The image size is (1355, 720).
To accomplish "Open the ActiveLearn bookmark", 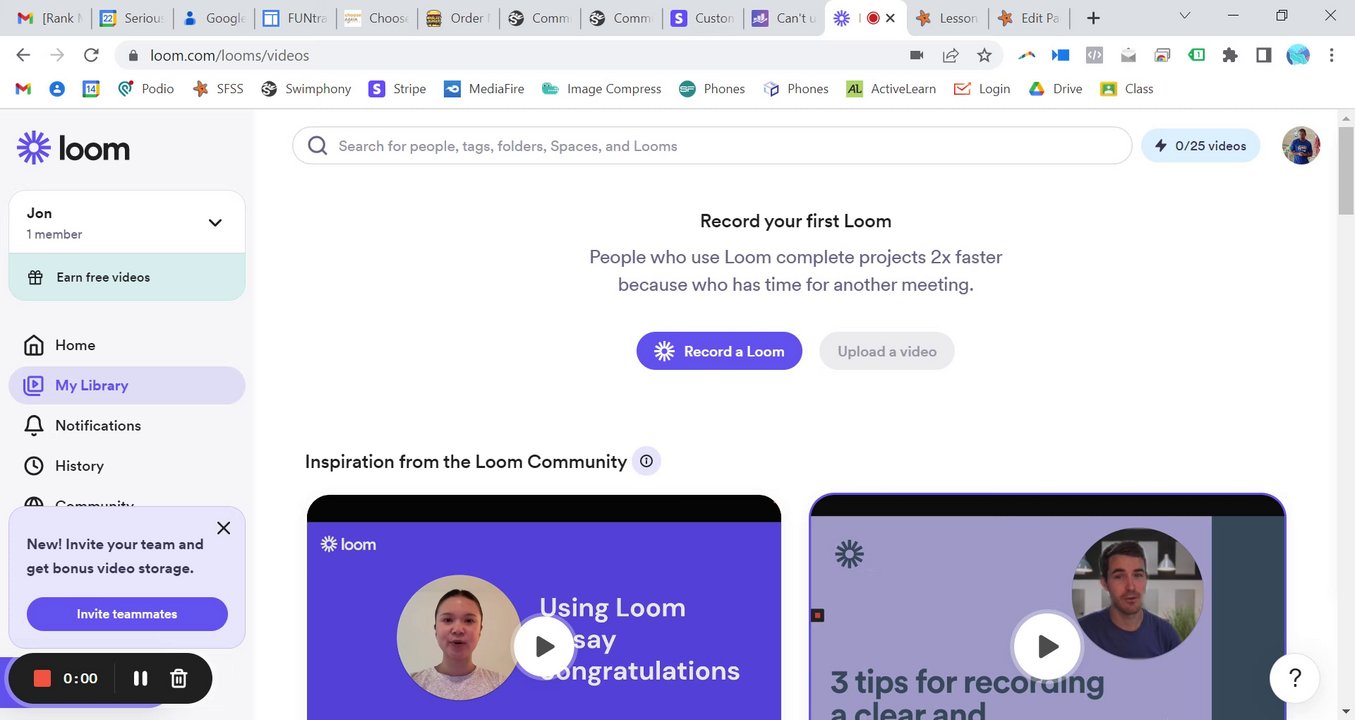I will point(891,89).
